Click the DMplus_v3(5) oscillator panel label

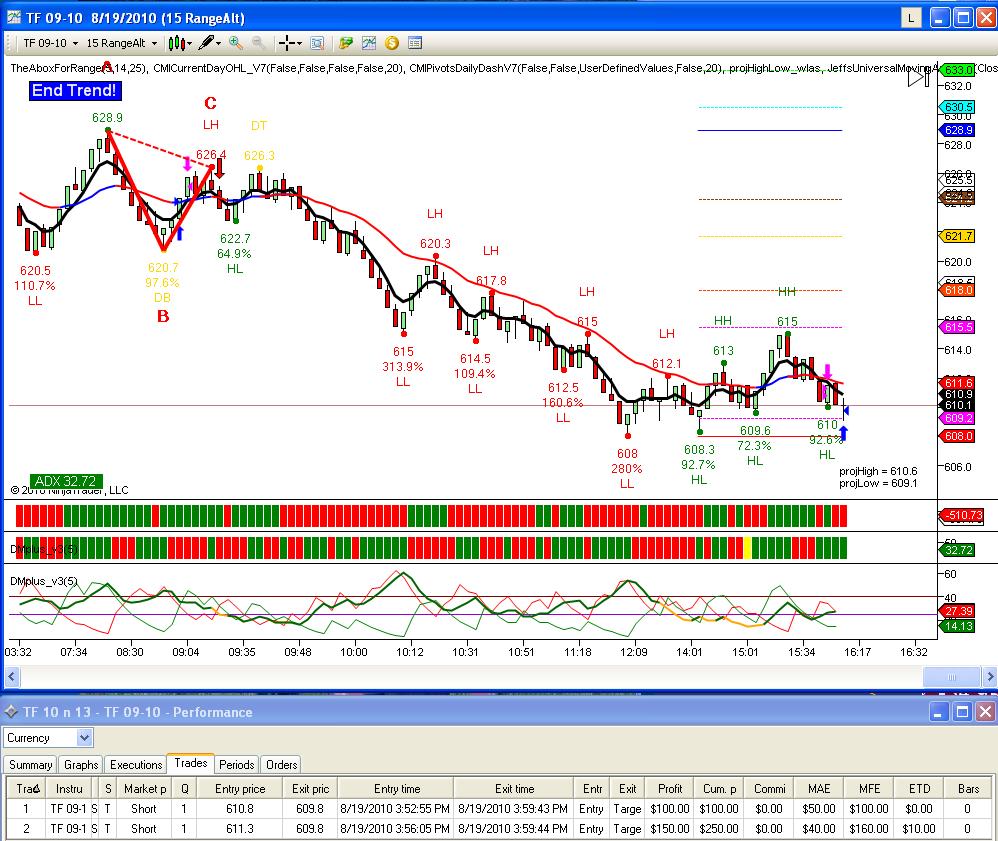(x=43, y=581)
